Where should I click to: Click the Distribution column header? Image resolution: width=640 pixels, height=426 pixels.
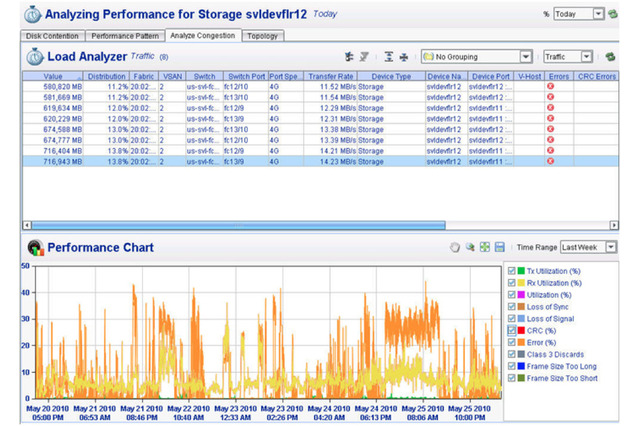tap(106, 76)
